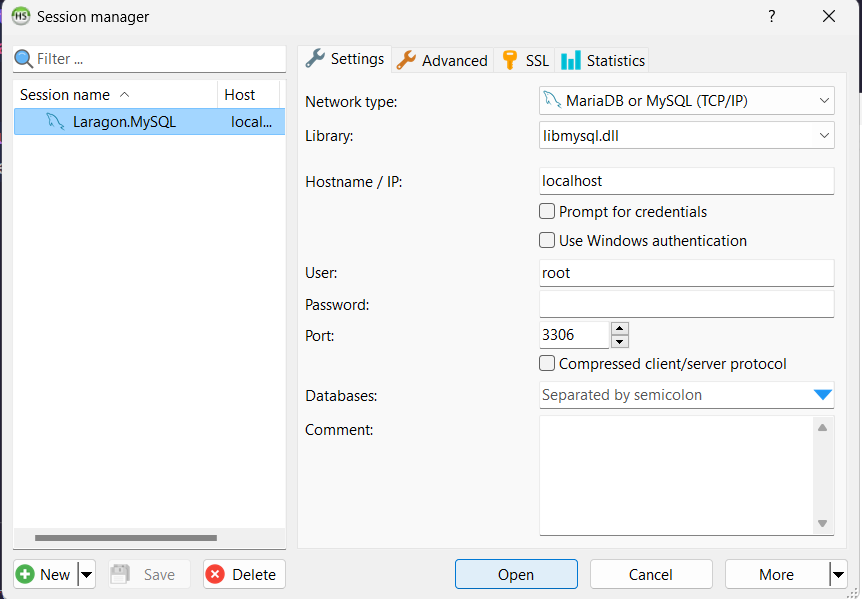Viewport: 862px width, 599px height.
Task: Click the New session button
Action: [x=46, y=574]
